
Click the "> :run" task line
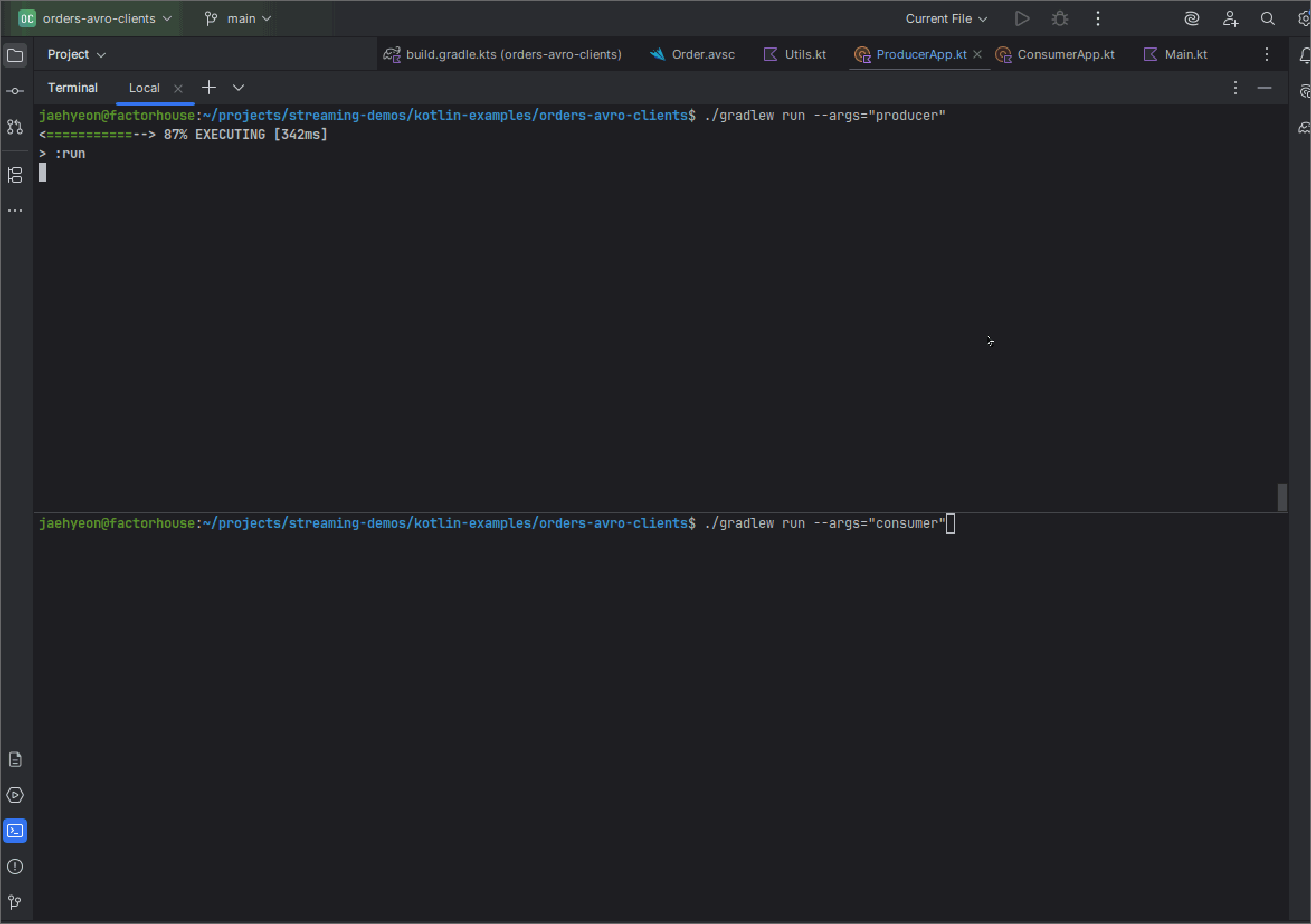pos(61,154)
